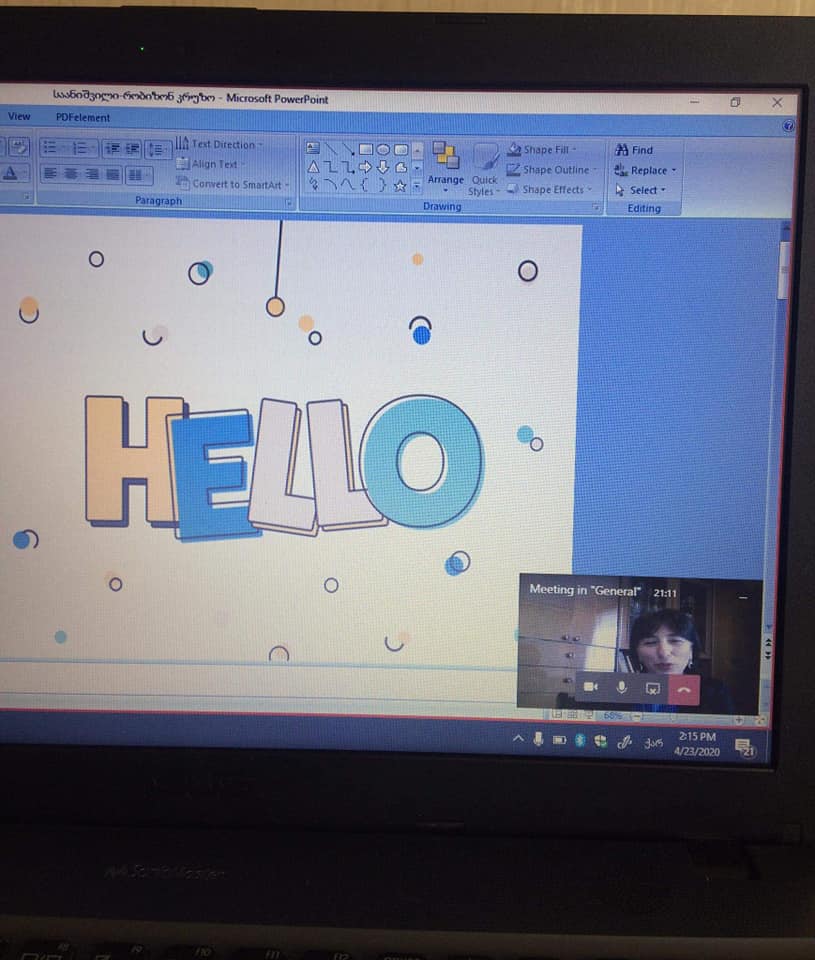
Task: Expand the full shapes gallery
Action: (417, 186)
